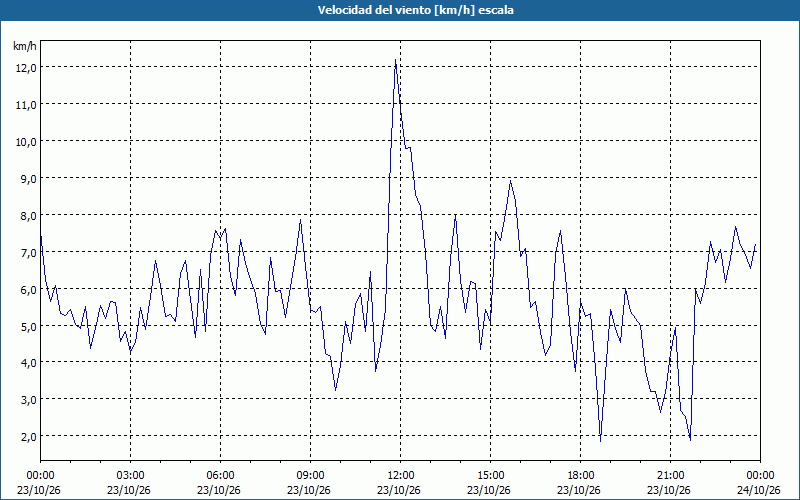The image size is (800, 500).
Task: Select the 6,0 y-axis value label
Action: click(28, 289)
